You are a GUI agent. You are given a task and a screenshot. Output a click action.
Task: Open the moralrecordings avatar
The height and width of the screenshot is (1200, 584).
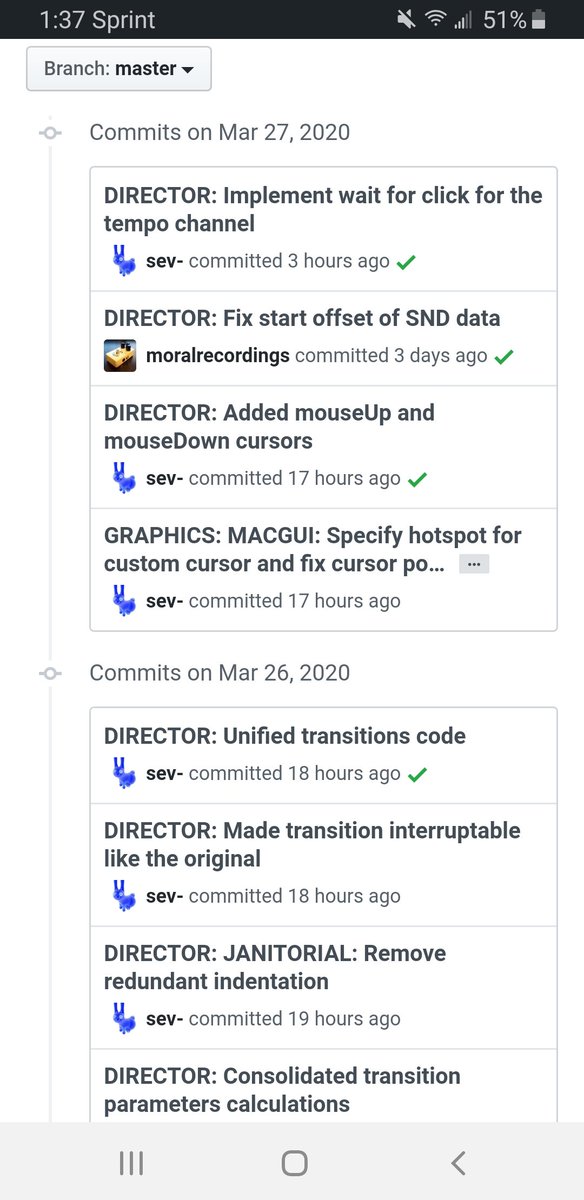click(121, 356)
